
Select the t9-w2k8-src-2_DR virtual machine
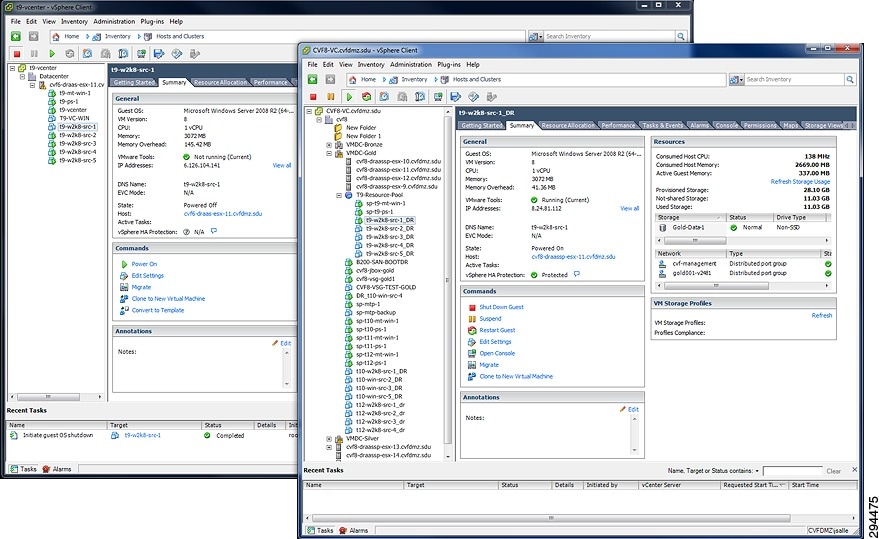coord(390,229)
